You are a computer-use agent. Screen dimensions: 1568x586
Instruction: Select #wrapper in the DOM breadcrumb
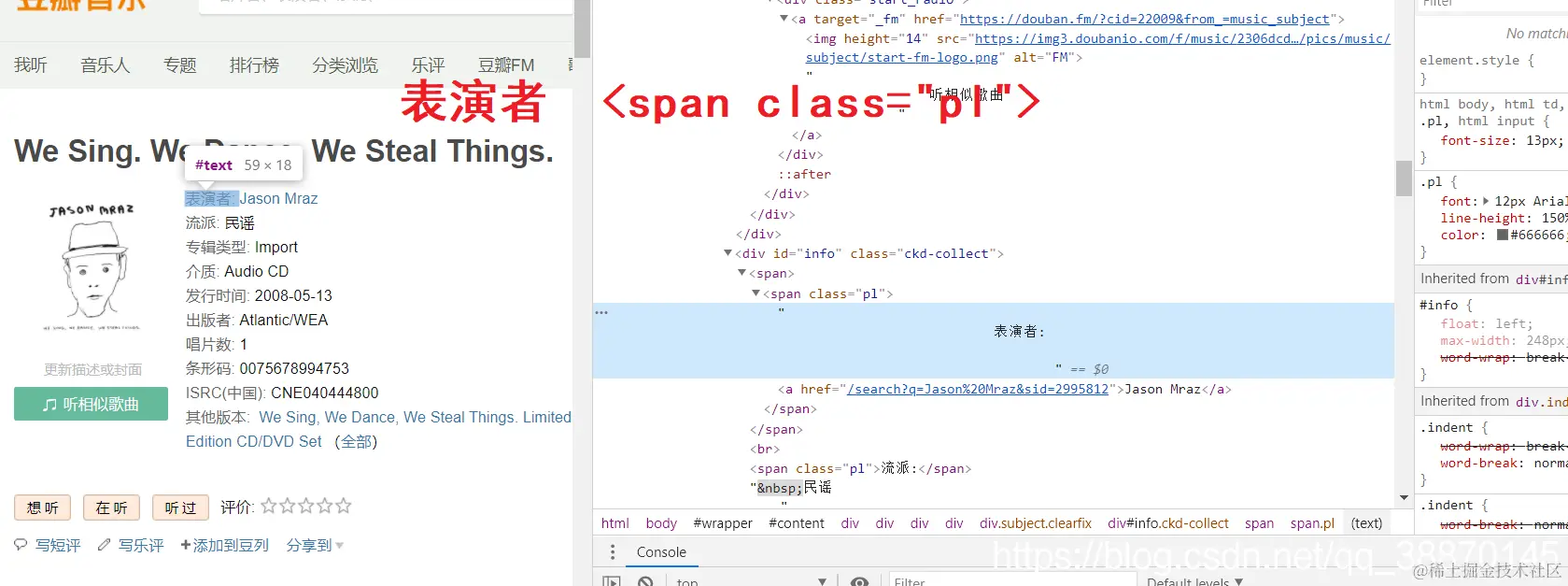pos(723,523)
